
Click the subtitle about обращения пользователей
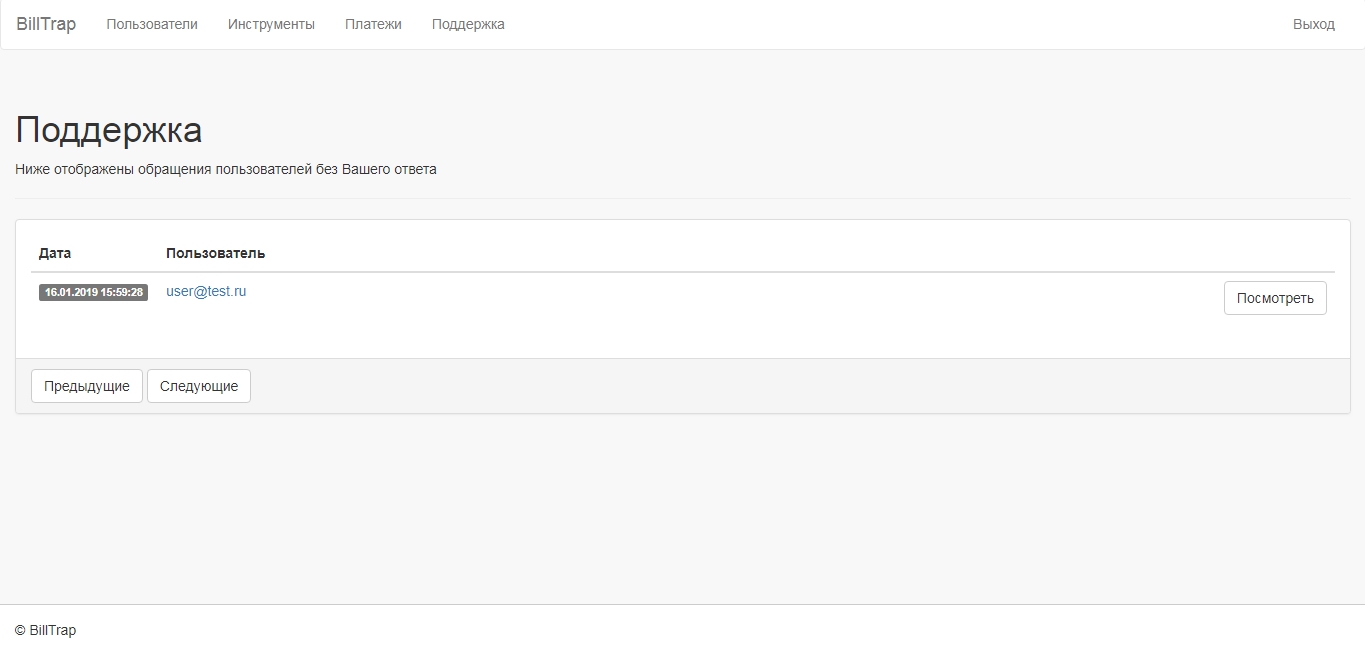(x=226, y=169)
